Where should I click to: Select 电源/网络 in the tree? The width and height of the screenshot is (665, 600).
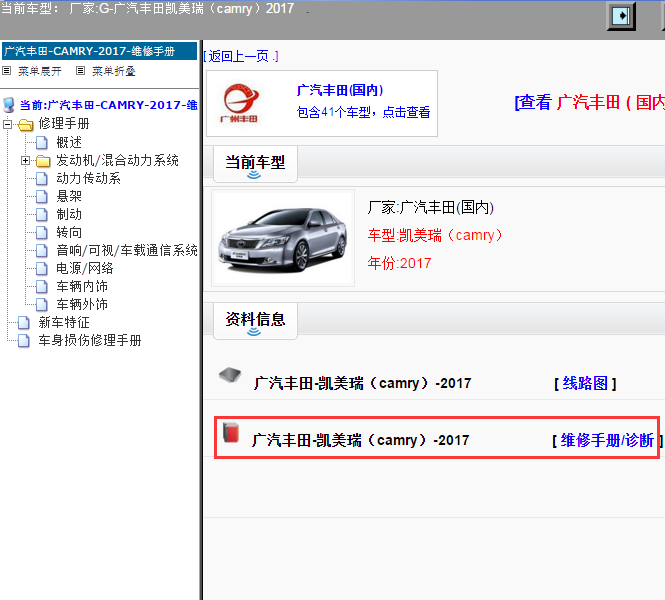coord(85,268)
